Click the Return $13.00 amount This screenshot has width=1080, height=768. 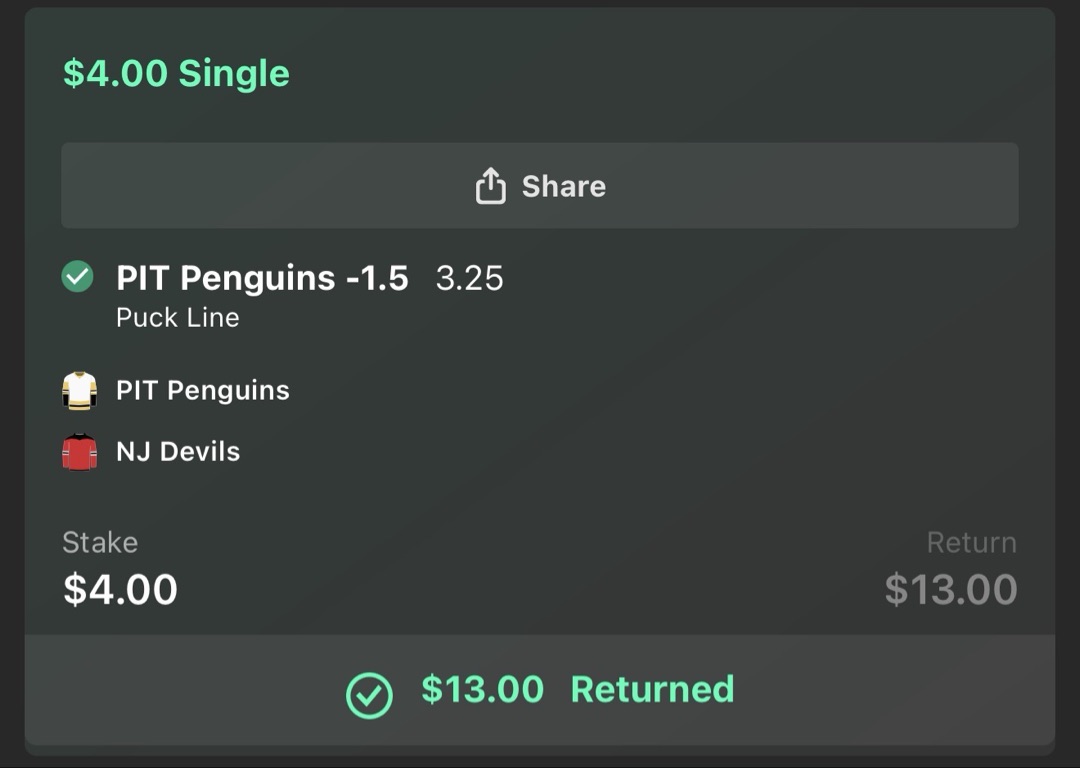pyautogui.click(x=950, y=589)
